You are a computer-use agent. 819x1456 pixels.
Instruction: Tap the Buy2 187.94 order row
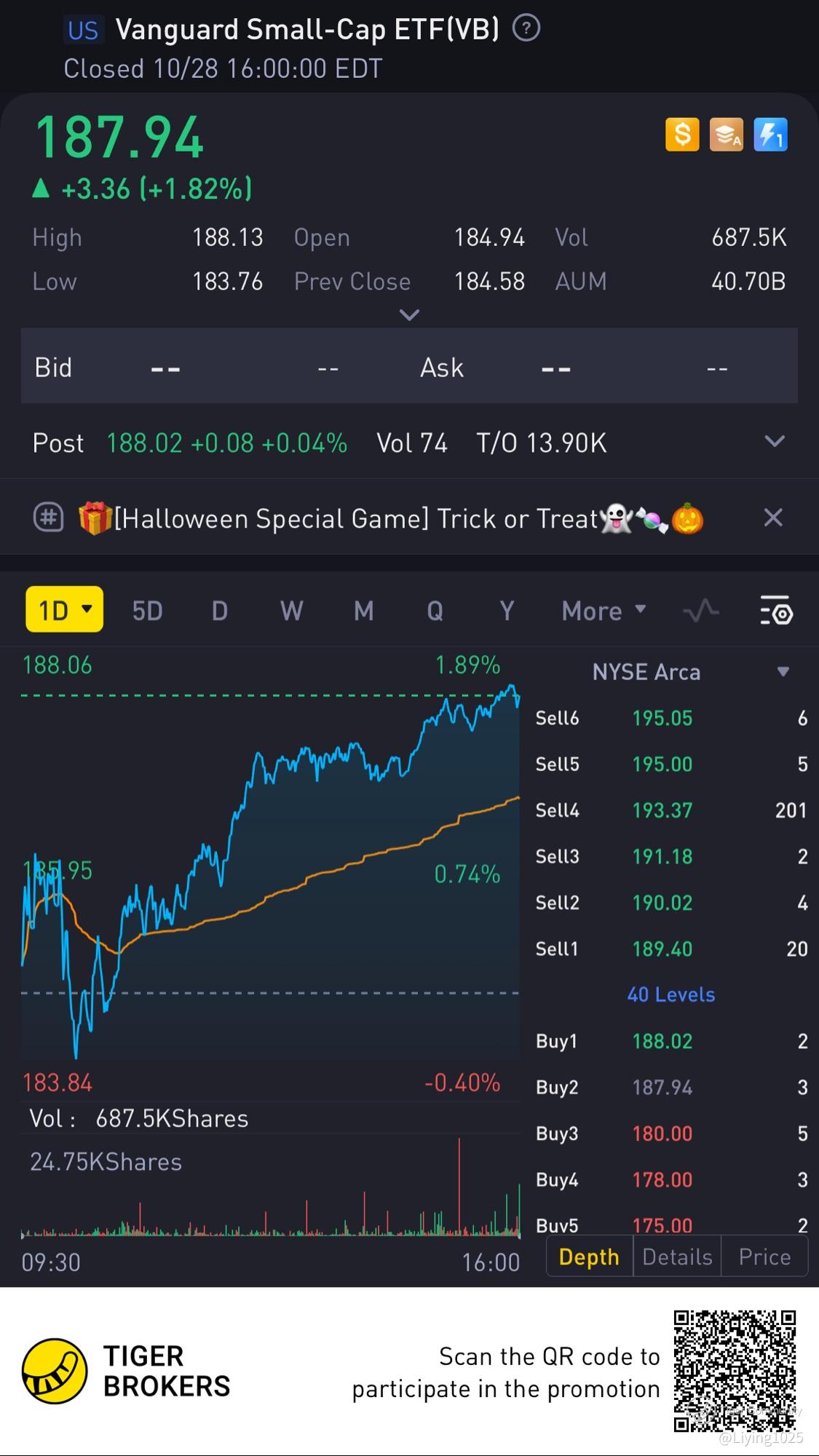(x=671, y=1087)
